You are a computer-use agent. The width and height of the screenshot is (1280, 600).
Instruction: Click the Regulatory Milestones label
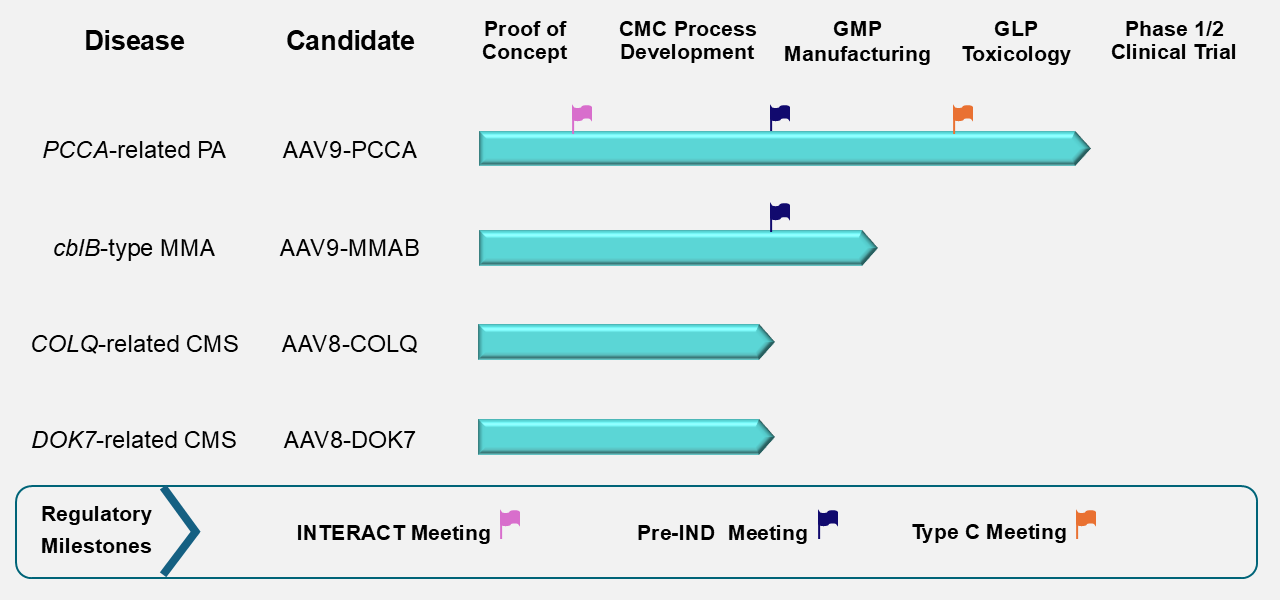point(96,530)
